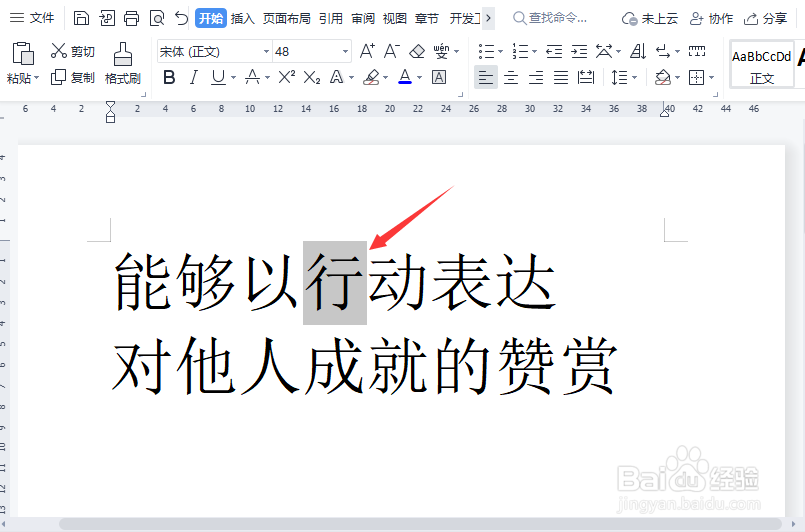Click the decrease font size icon
The width and height of the screenshot is (805, 532).
coord(391,51)
